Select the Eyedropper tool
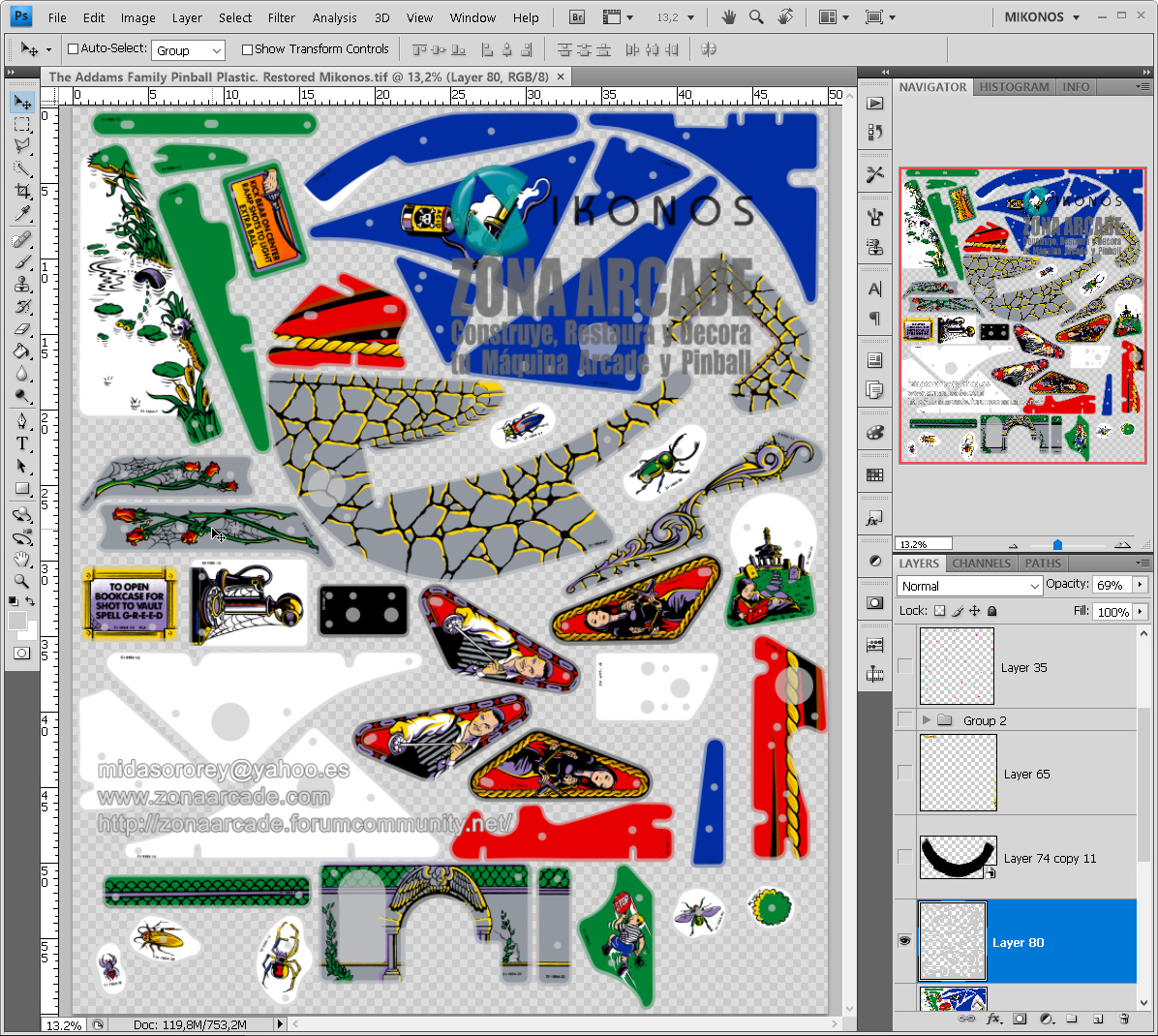This screenshot has width=1158, height=1036. (22, 214)
